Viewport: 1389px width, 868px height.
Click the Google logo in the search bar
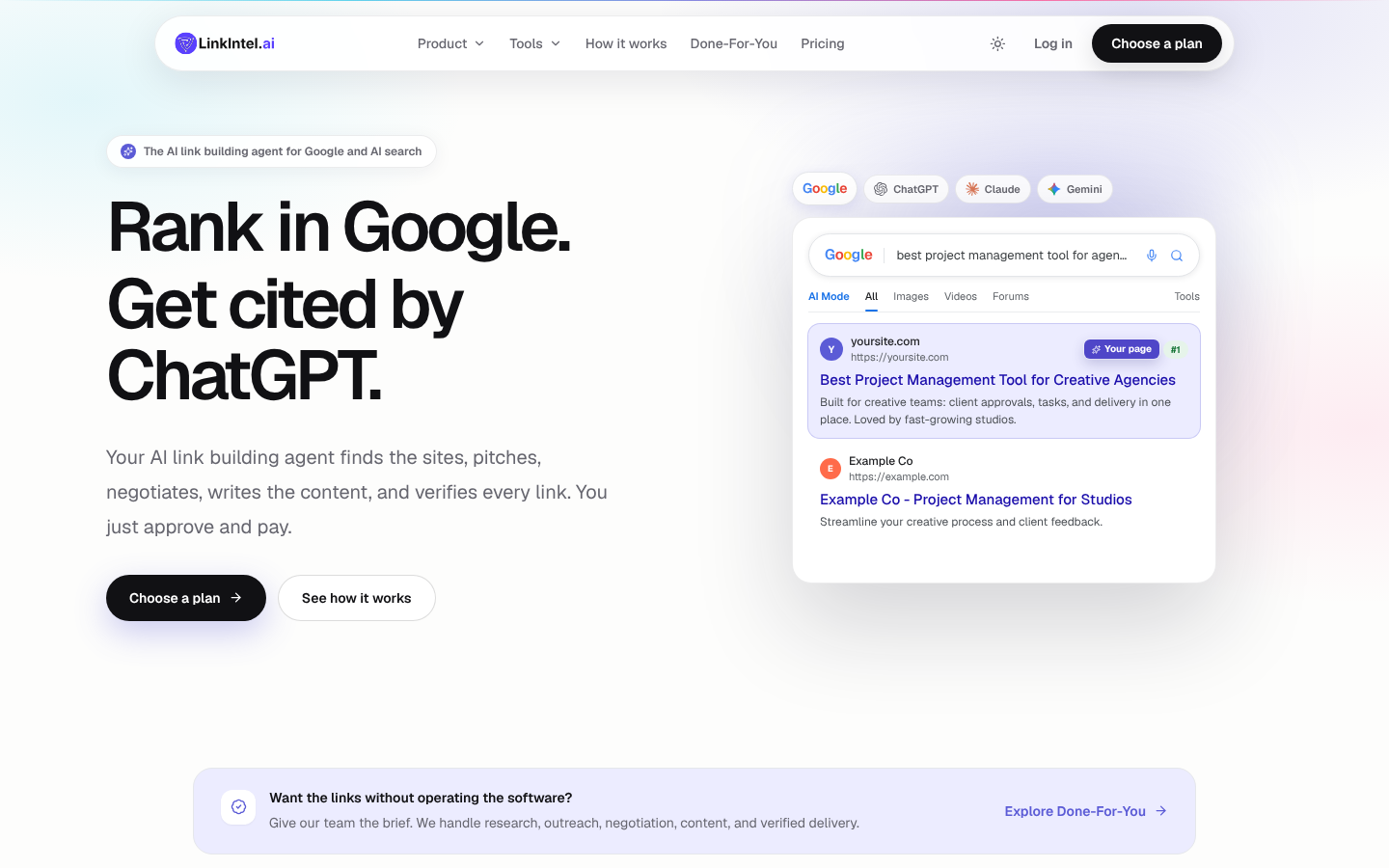(849, 255)
